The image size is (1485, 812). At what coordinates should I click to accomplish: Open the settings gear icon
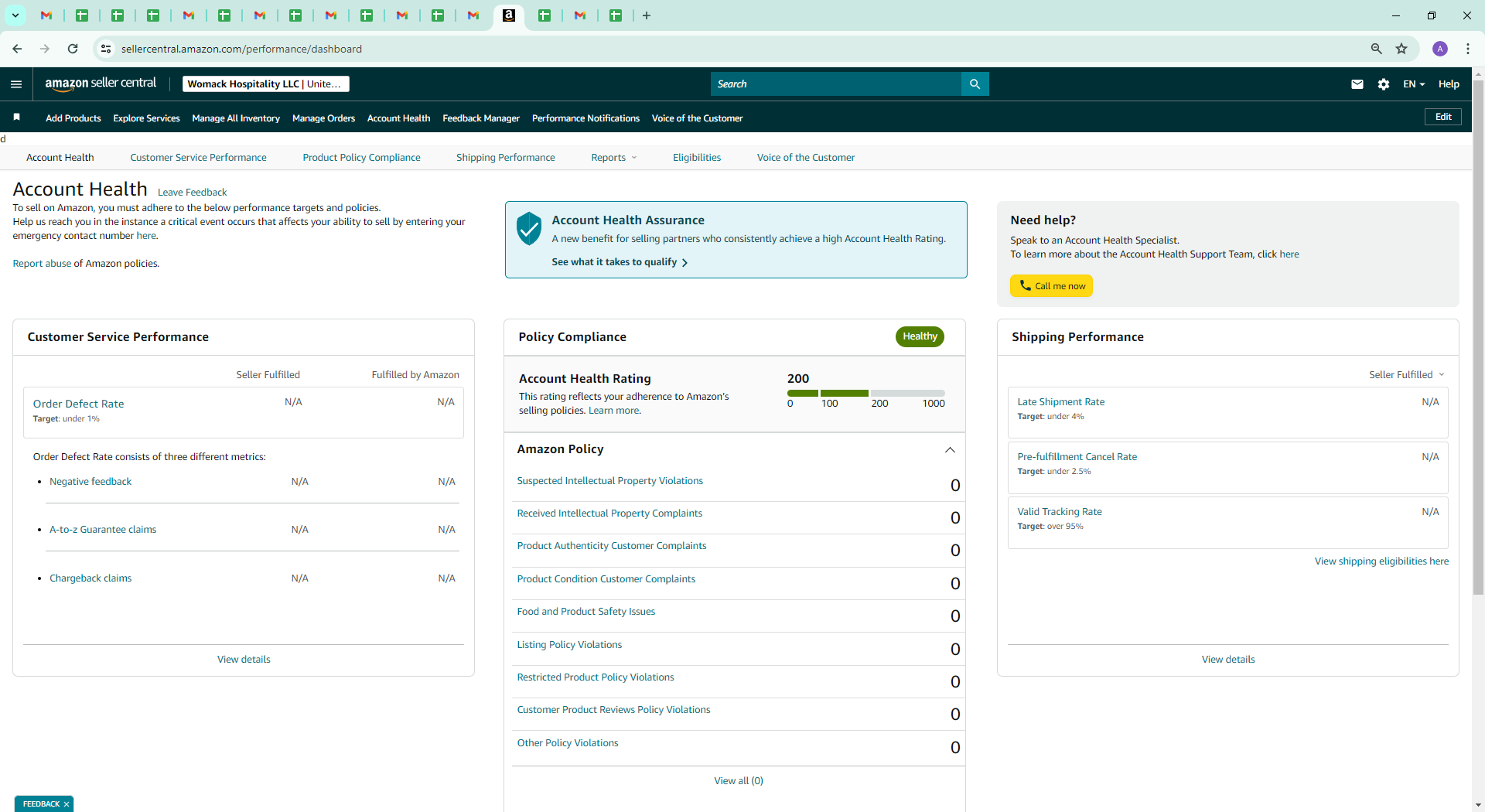[x=1383, y=84]
